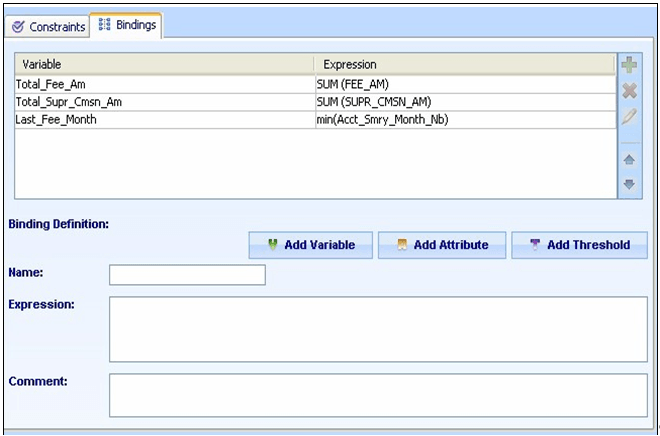Select the Bindings tab
Image resolution: width=660 pixels, height=436 pixels.
126,25
